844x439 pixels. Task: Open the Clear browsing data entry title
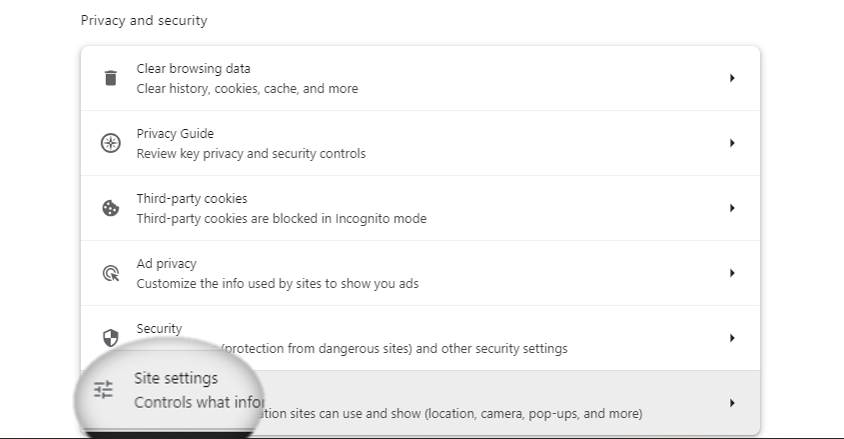click(x=193, y=69)
